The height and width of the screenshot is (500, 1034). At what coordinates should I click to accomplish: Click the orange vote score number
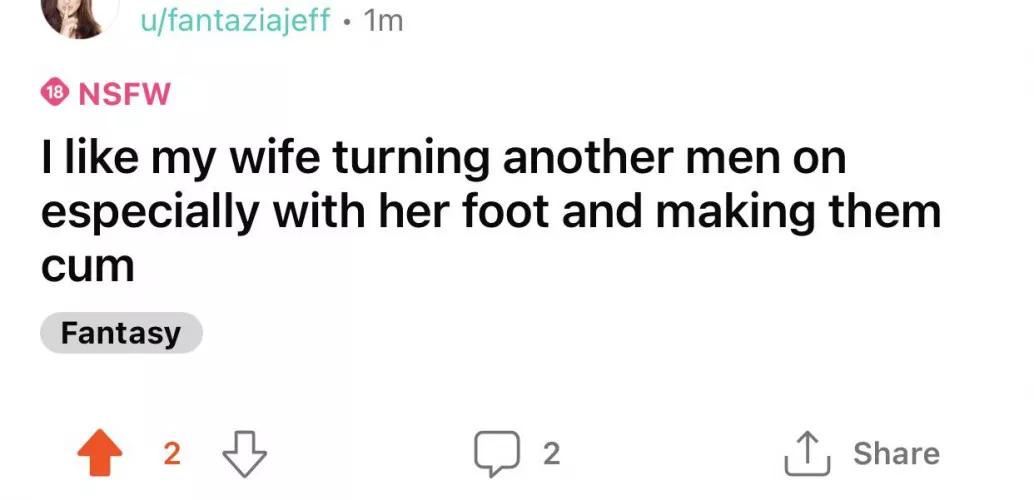coord(171,454)
